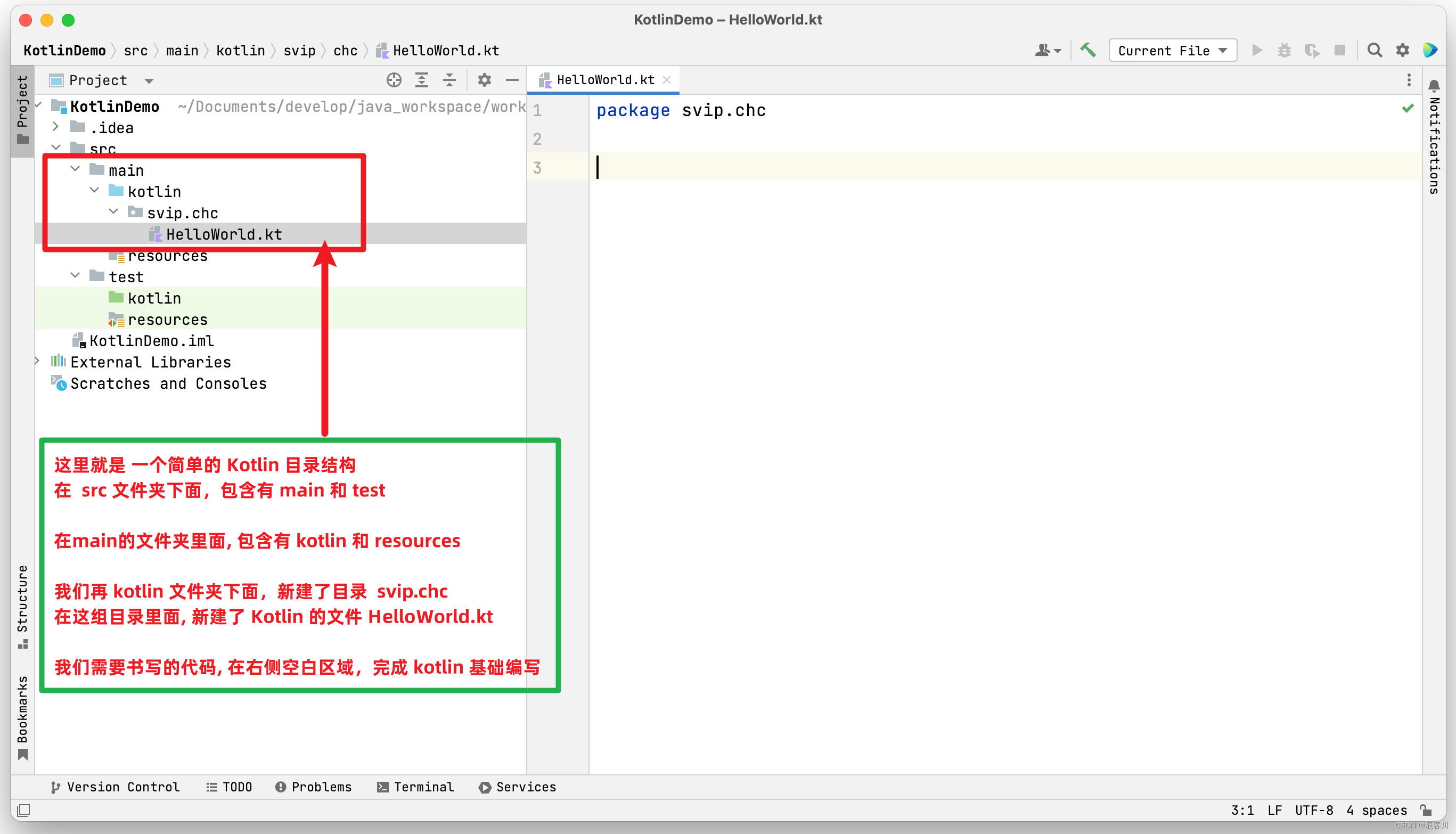Run the current file with the play icon
The width and height of the screenshot is (1456, 834).
tap(1257, 51)
